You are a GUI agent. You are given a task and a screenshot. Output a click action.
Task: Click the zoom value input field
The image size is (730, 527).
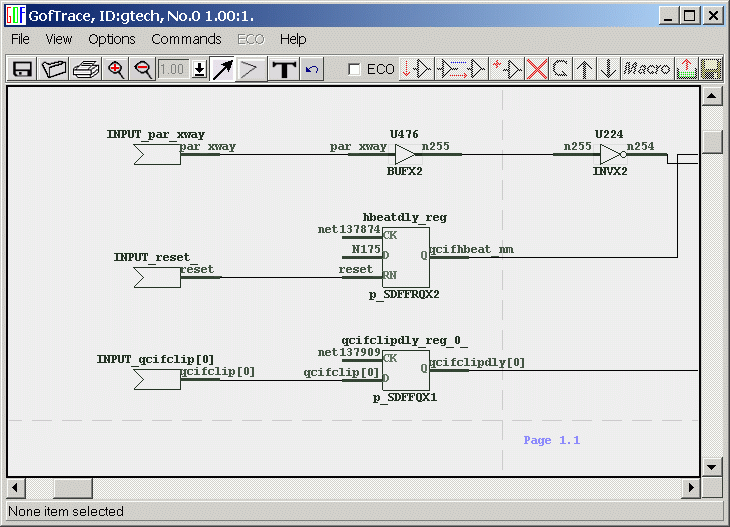click(173, 69)
